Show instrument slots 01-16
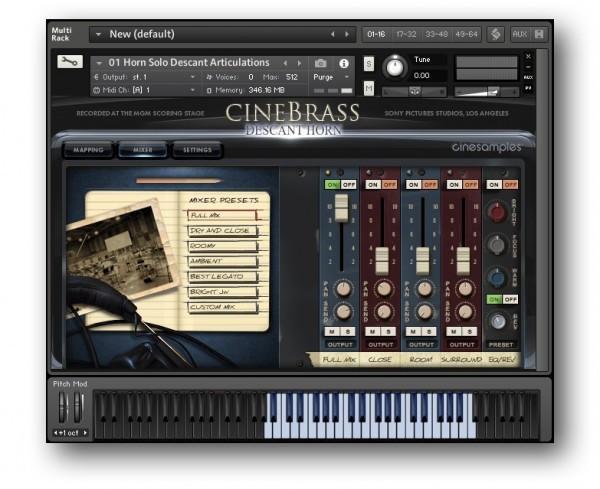Viewport: 600px width, 489px height. coord(376,34)
